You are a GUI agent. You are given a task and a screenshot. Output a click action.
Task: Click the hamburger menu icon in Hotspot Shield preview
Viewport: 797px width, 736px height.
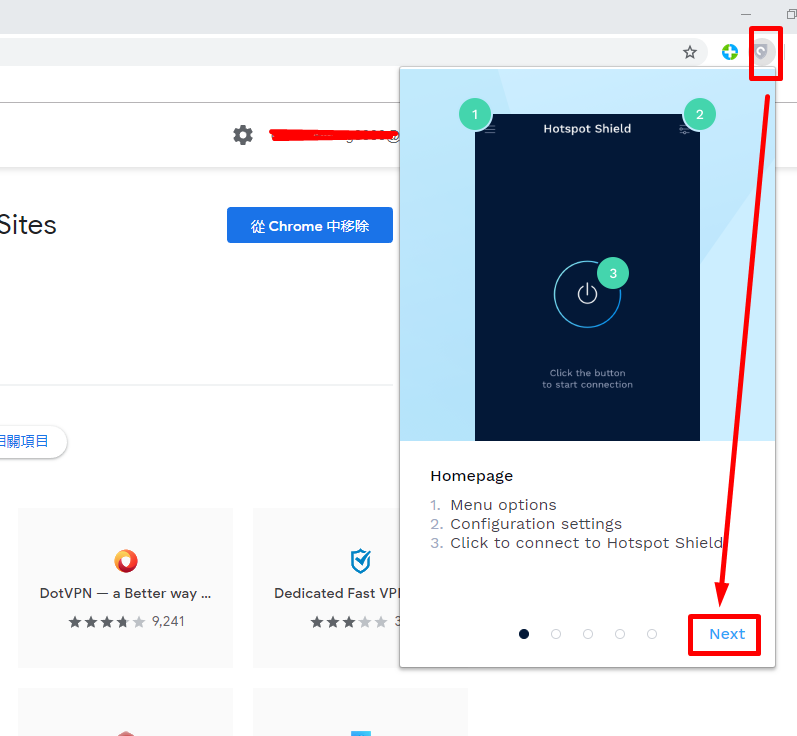click(490, 129)
